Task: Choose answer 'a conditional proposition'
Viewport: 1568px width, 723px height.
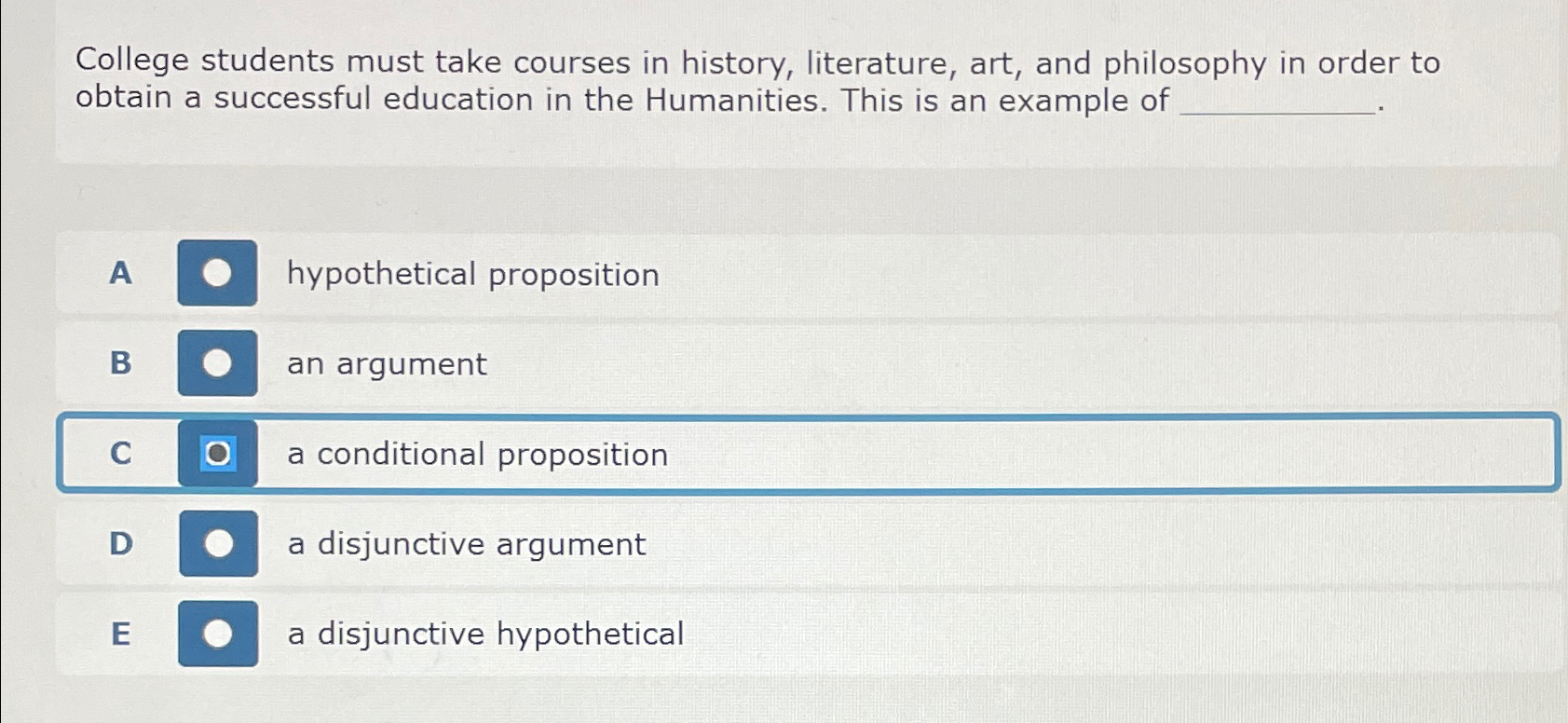Action: tap(477, 454)
